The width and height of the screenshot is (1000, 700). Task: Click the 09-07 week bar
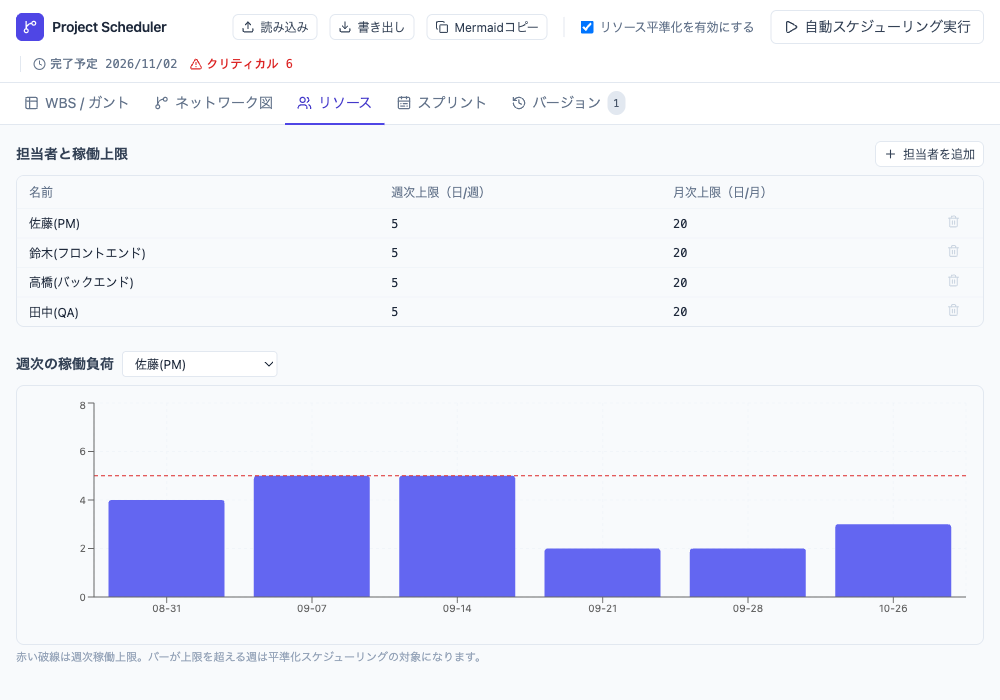tap(312, 536)
